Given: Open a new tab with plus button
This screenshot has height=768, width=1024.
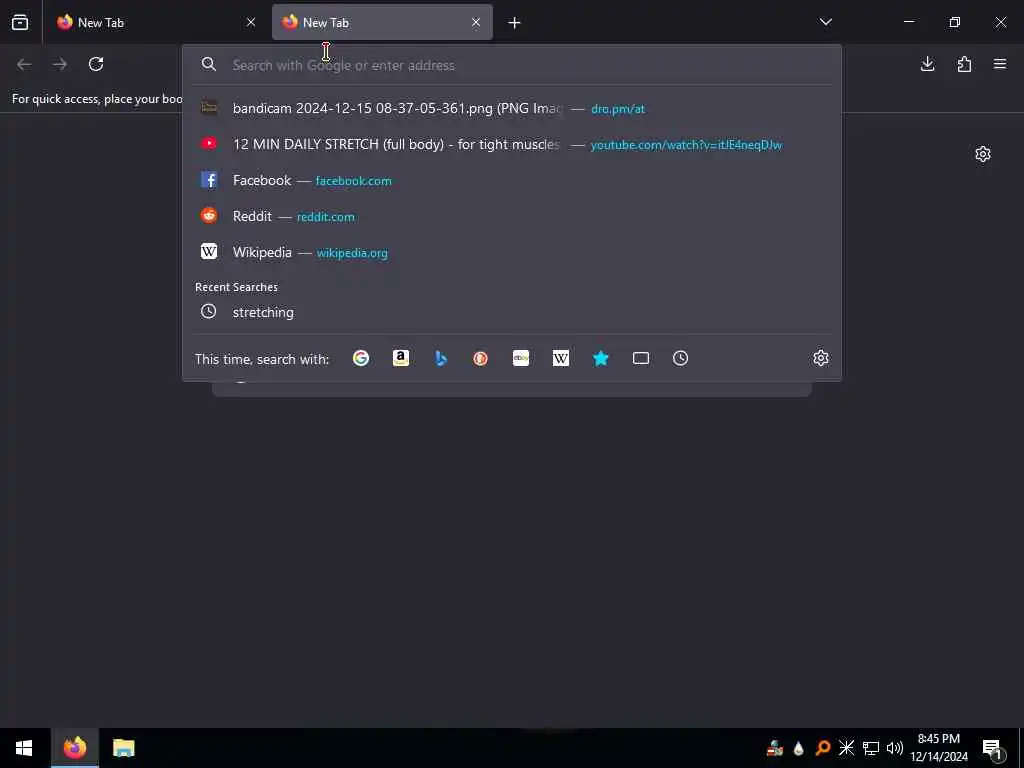Looking at the screenshot, I should point(515,23).
